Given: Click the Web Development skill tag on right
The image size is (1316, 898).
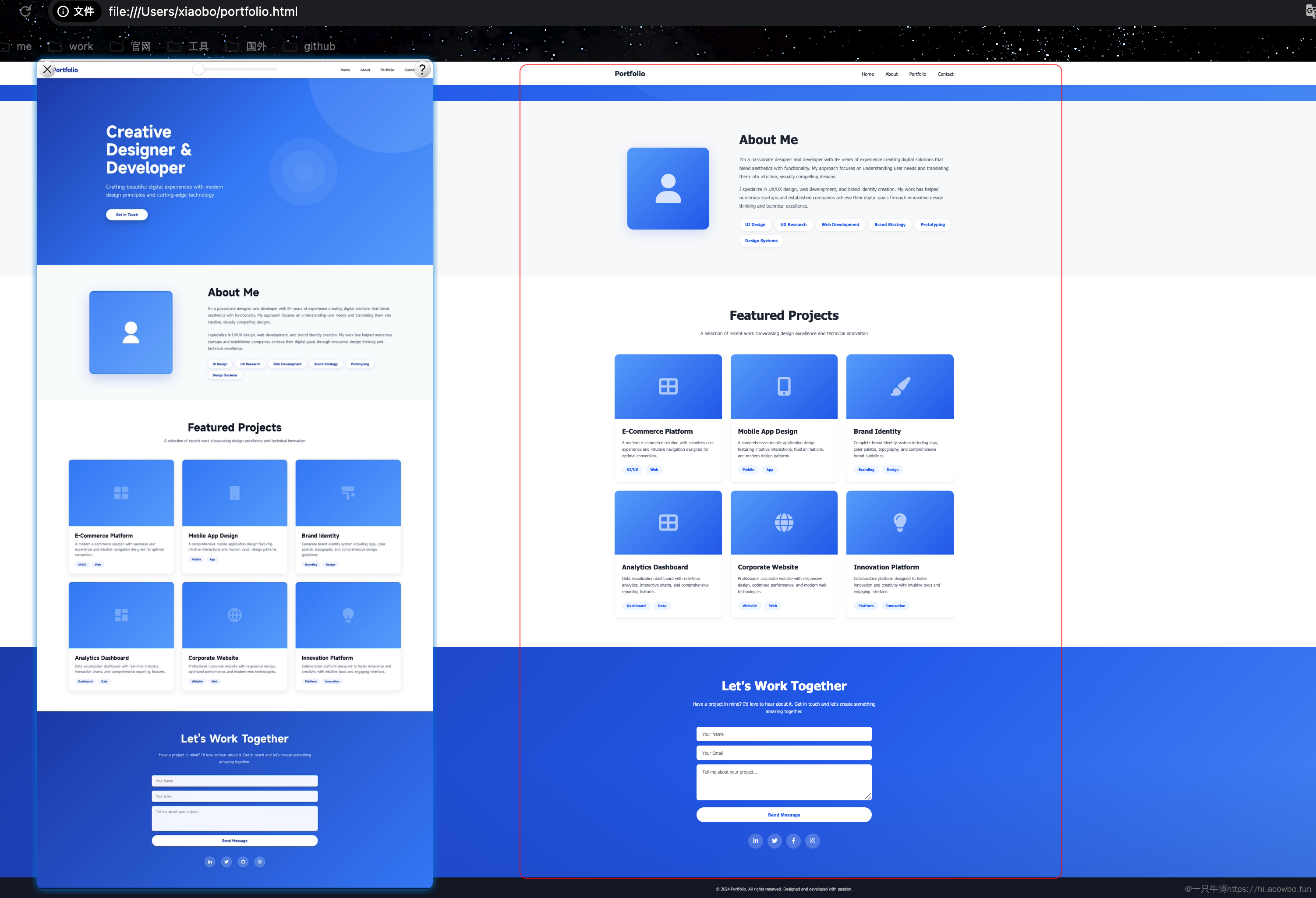Looking at the screenshot, I should point(840,225).
